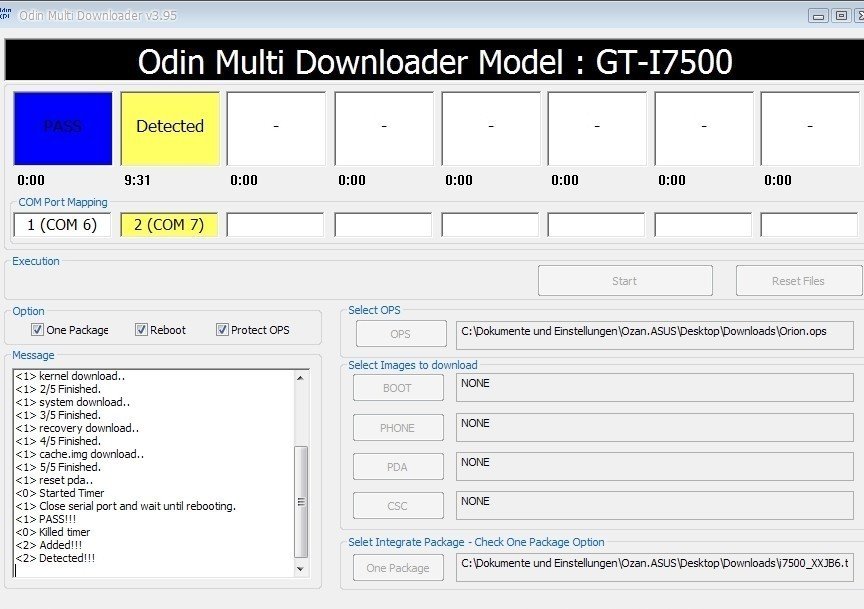Screen dimensions: 864x609
Task: Click the '<0> Killed timer' log line
Action: pos(52,532)
